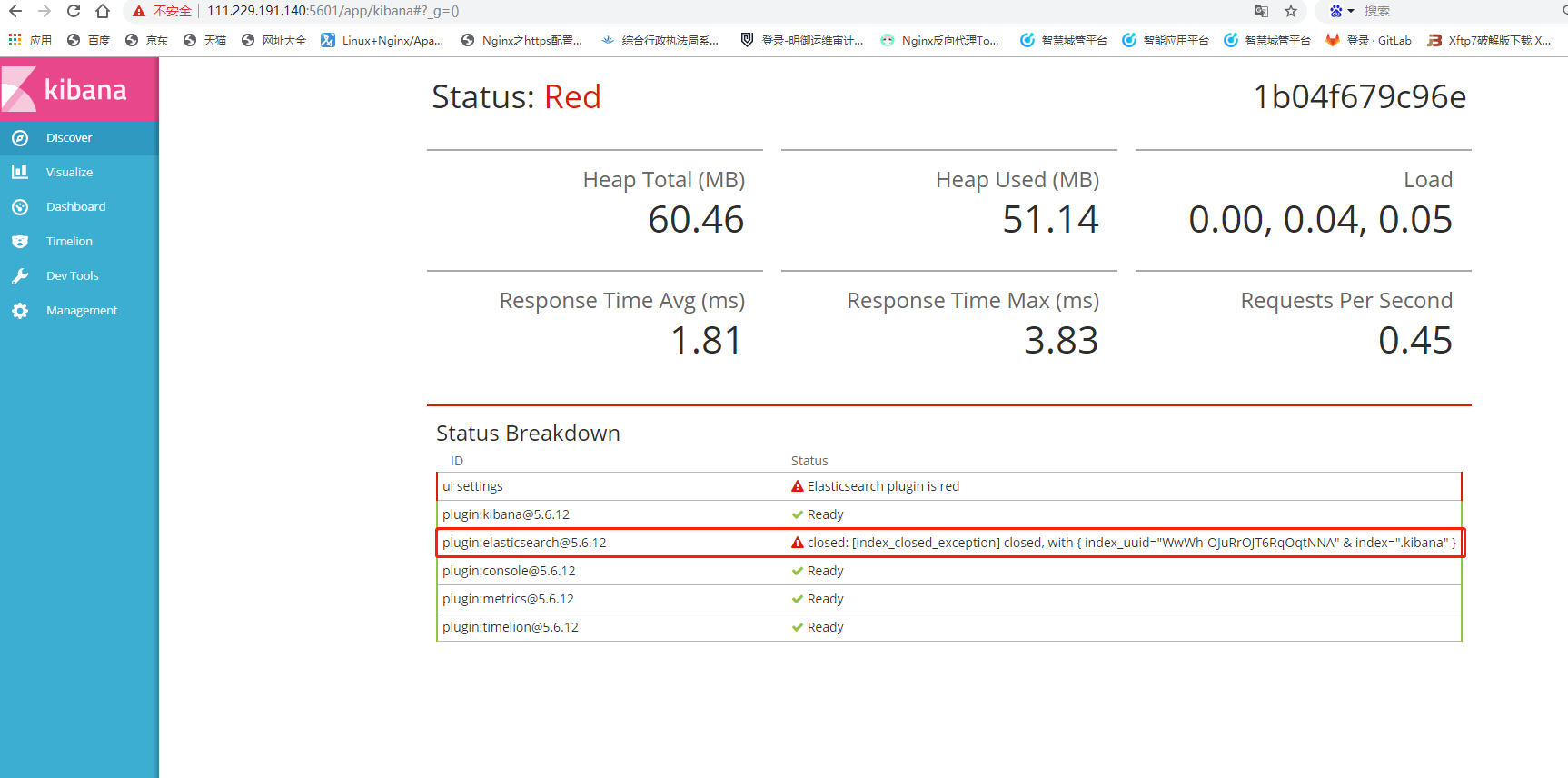Click the Load value 0.00, 0.04, 0.05
The image size is (1568, 778).
click(1320, 220)
